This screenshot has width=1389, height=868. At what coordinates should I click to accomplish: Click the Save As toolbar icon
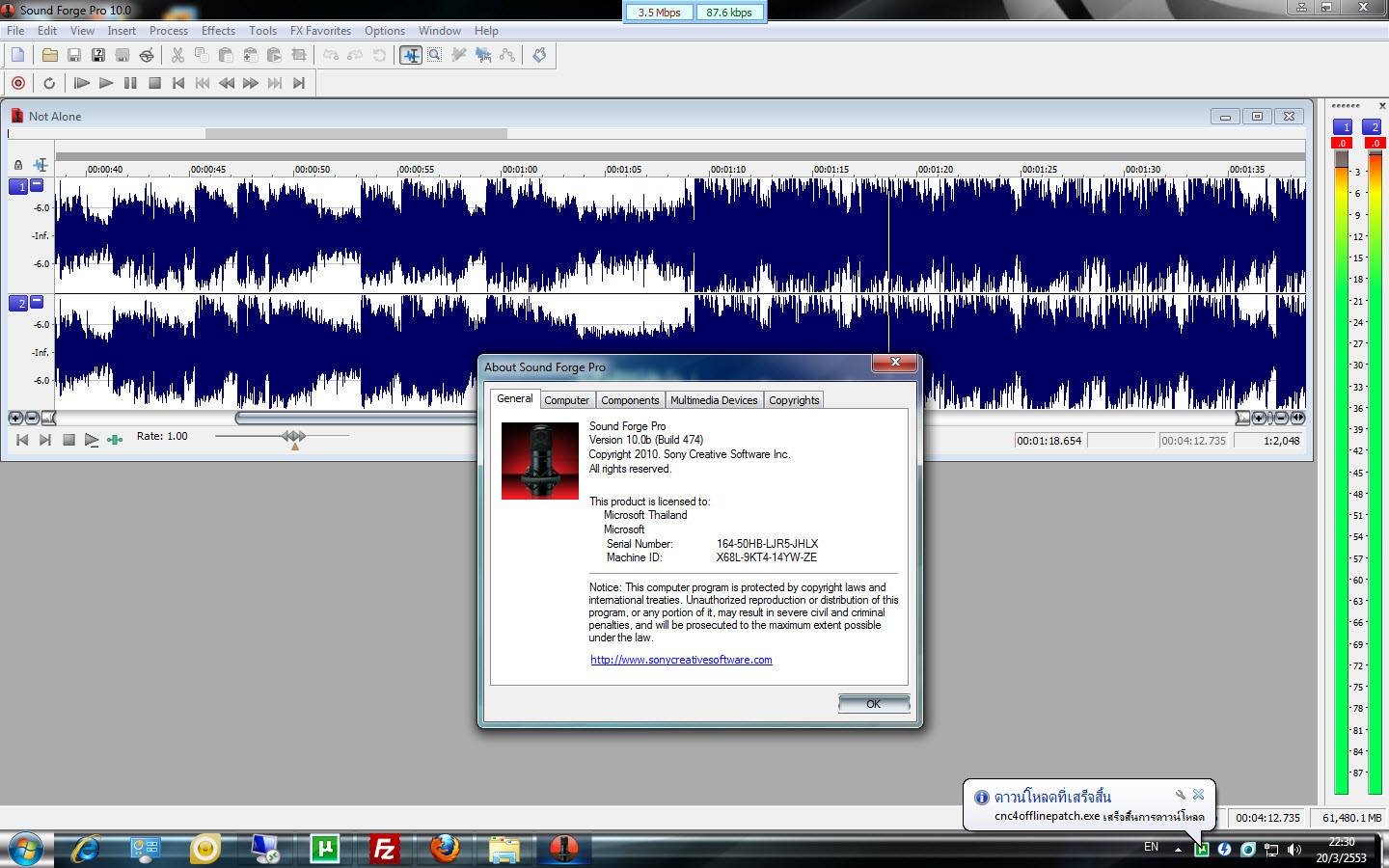click(x=98, y=55)
